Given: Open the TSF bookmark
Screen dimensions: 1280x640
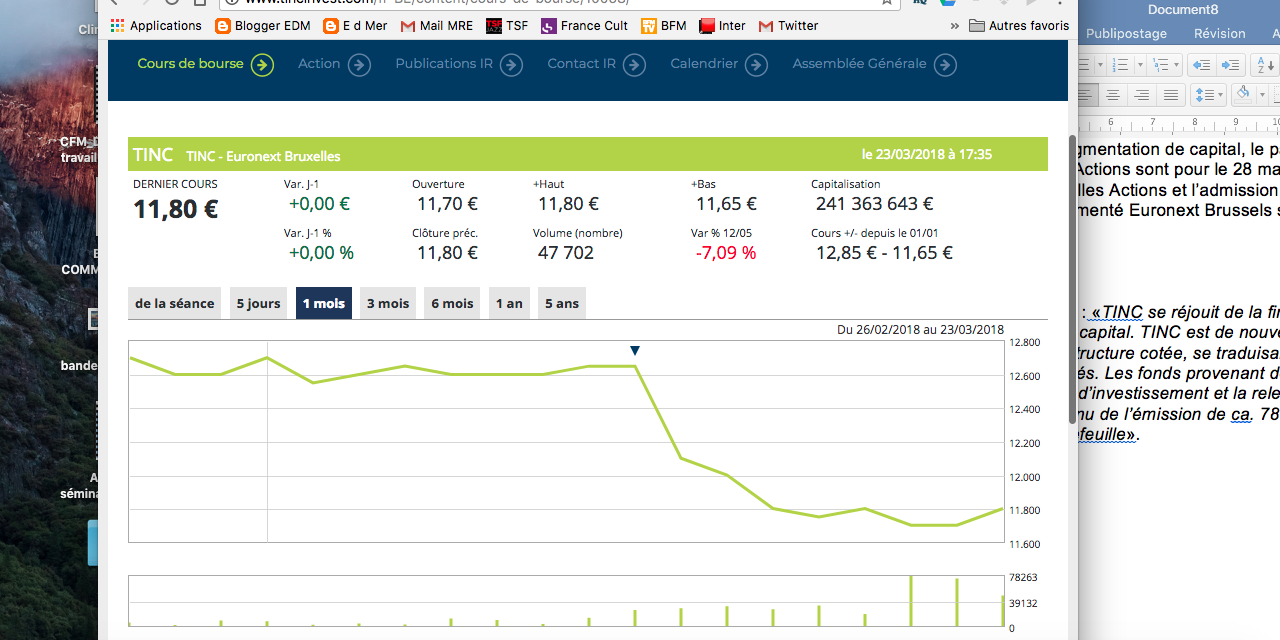Looking at the screenshot, I should click(507, 26).
